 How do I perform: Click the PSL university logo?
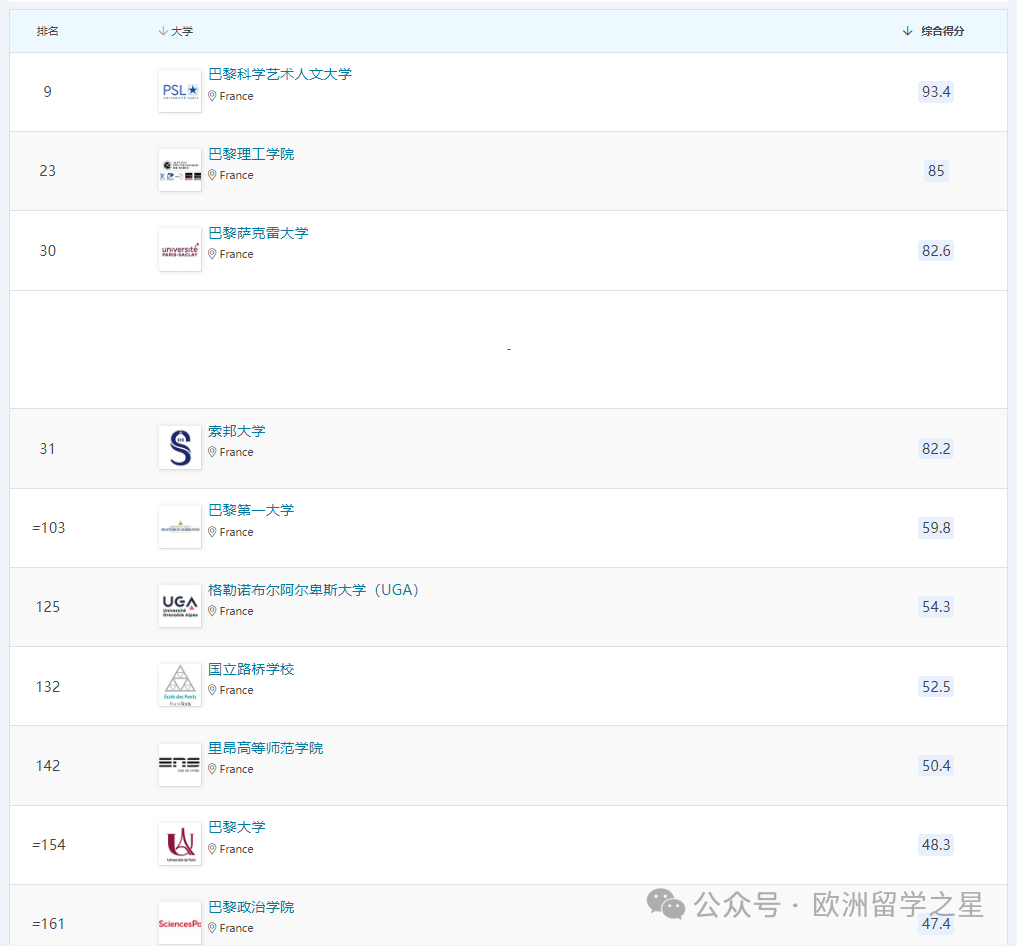[x=180, y=91]
